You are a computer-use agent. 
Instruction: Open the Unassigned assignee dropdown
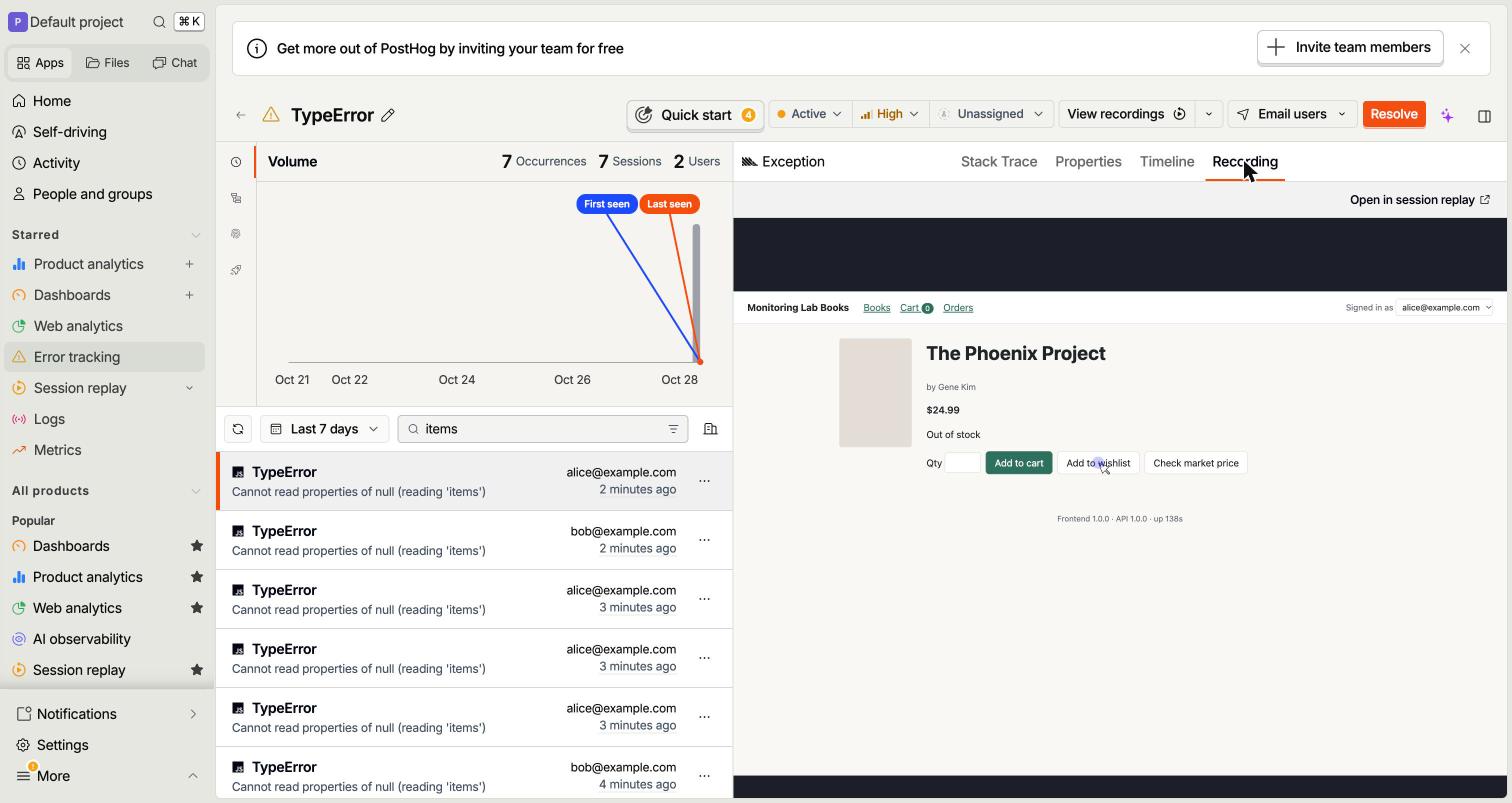(991, 114)
